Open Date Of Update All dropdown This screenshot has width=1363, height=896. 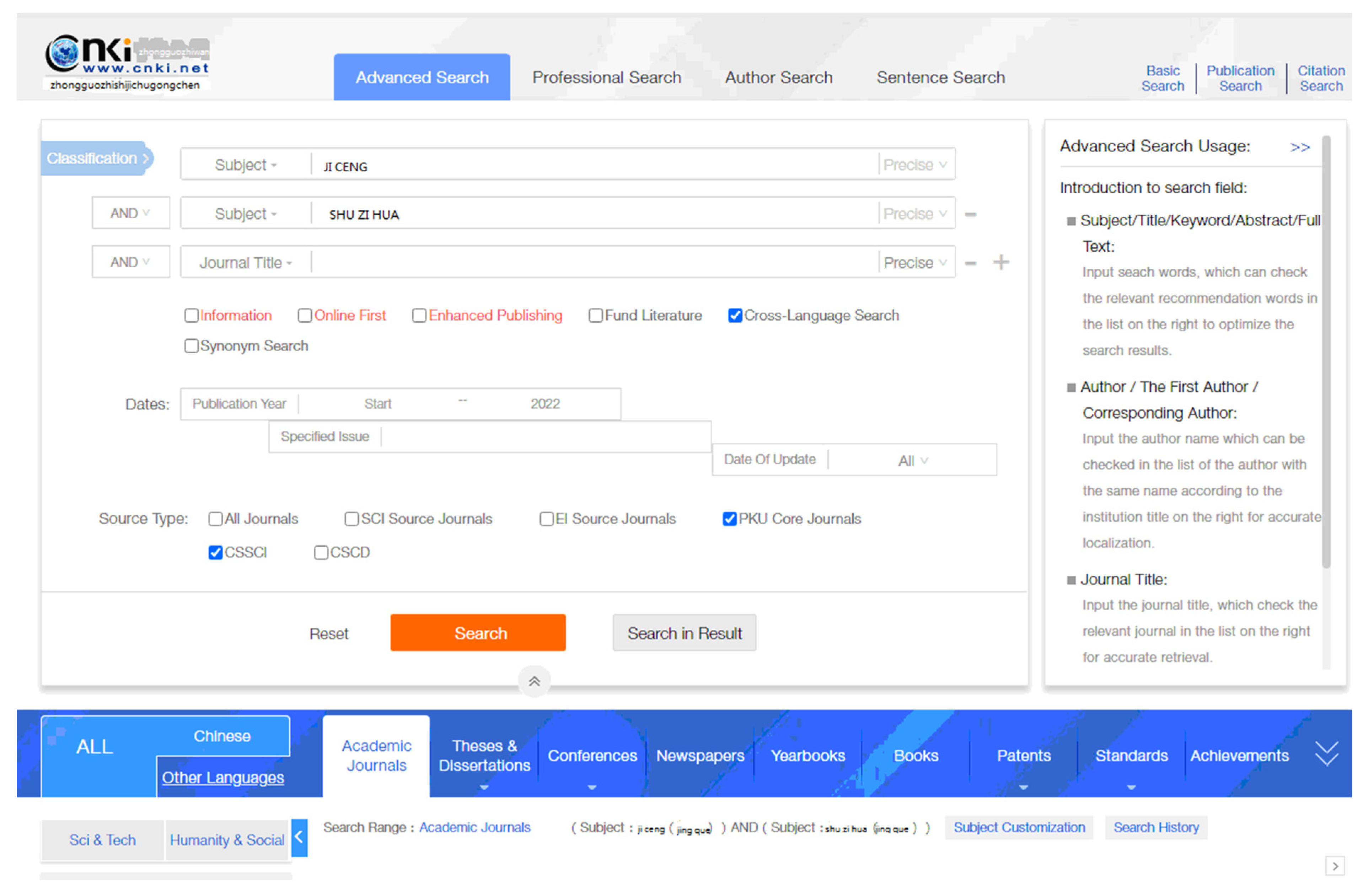[x=912, y=461]
